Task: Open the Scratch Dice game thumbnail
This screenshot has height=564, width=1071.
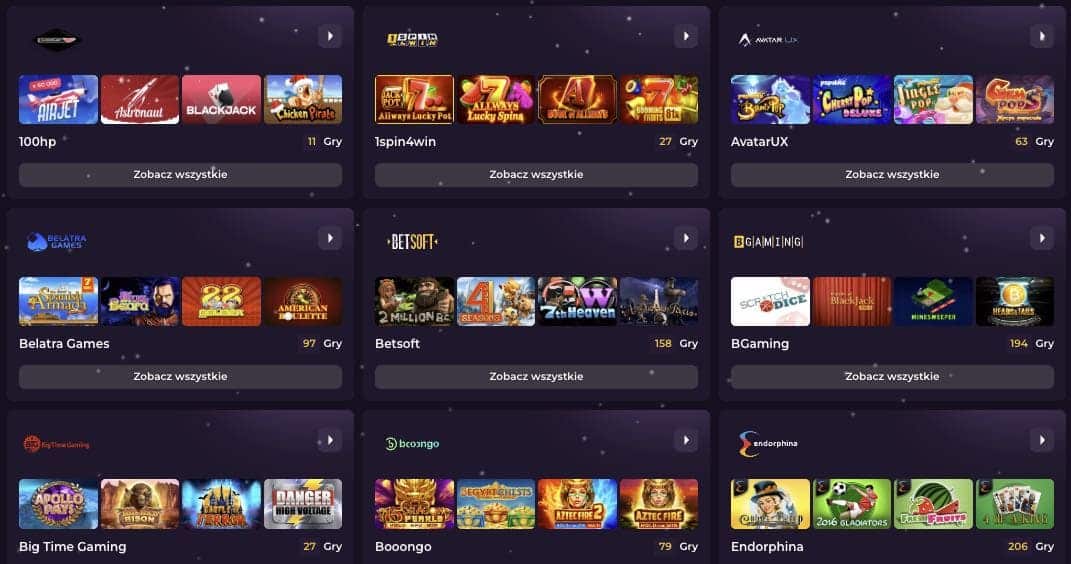Action: pyautogui.click(x=770, y=302)
